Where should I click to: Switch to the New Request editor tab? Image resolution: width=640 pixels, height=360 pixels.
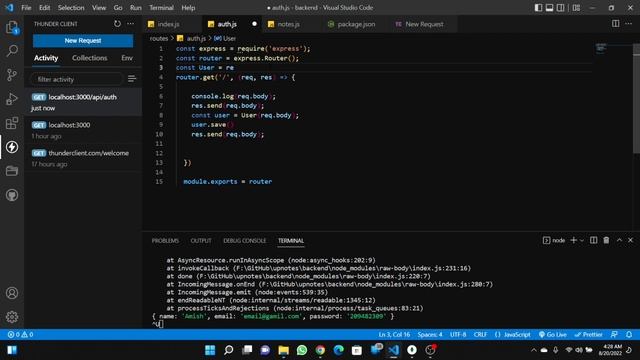tap(424, 24)
